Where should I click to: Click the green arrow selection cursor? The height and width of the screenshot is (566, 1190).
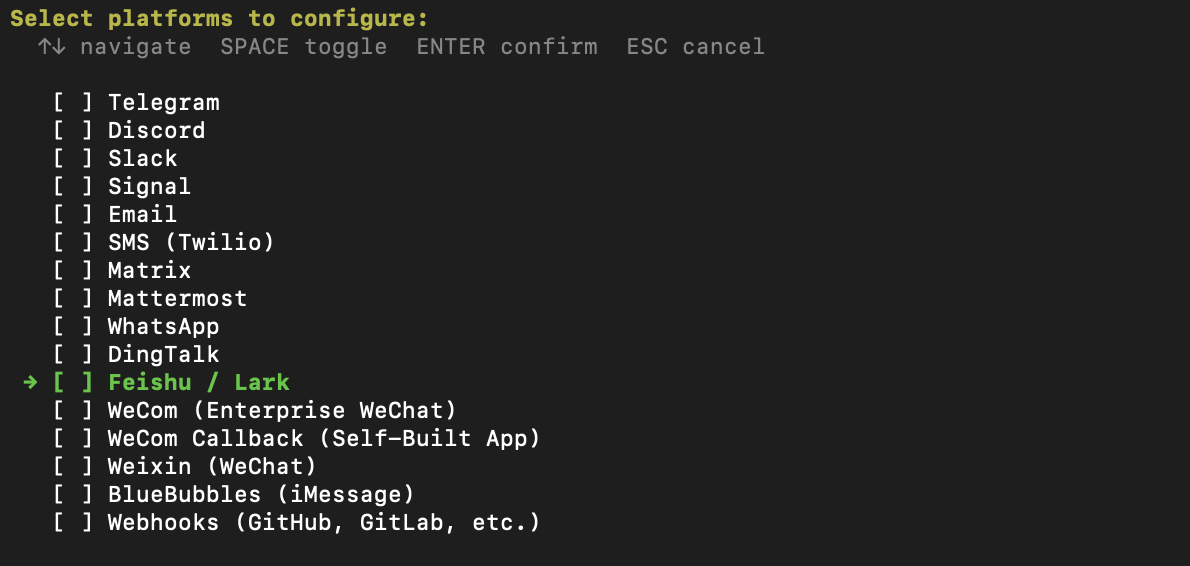[30, 383]
